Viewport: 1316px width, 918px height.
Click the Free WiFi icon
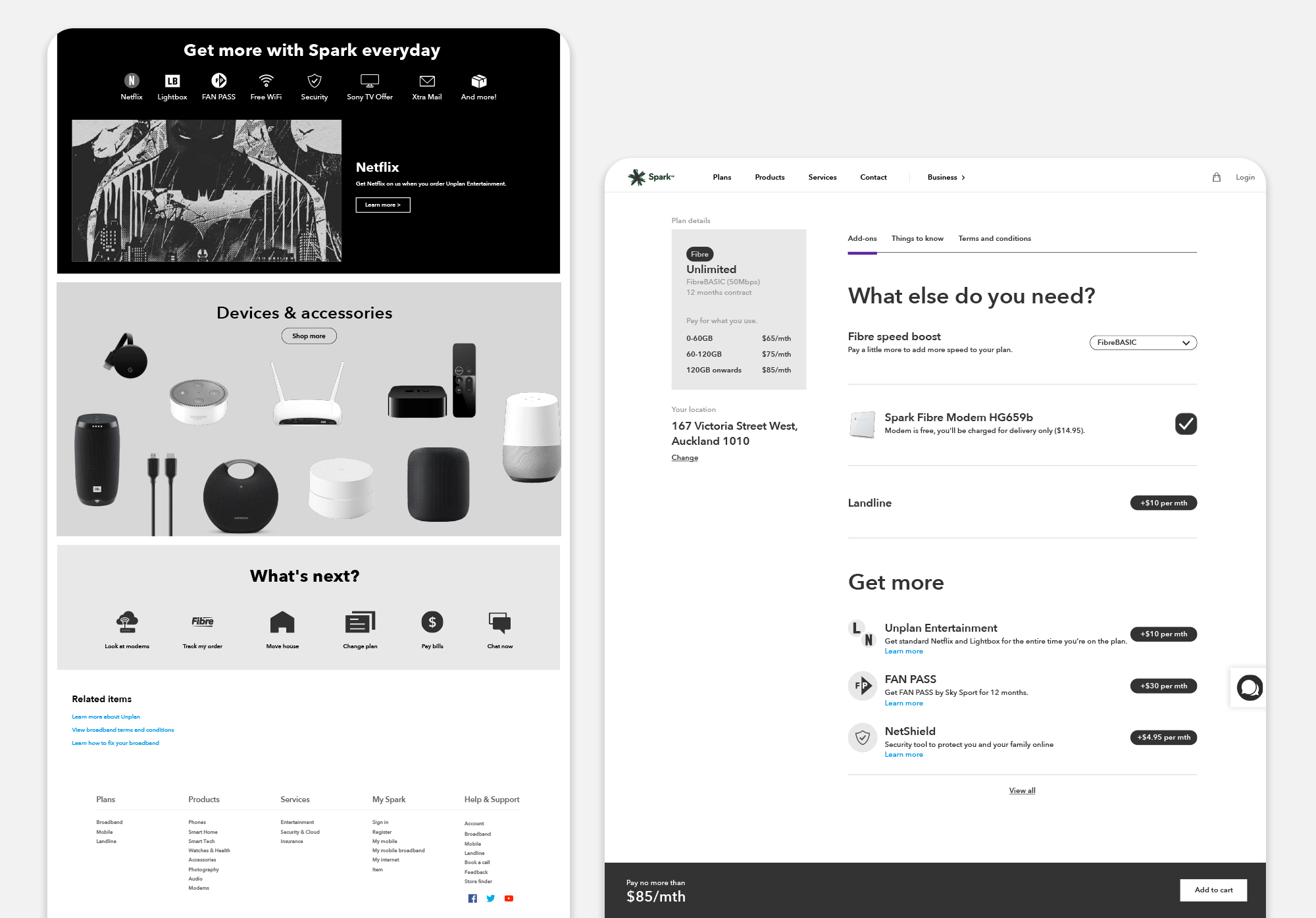266,80
